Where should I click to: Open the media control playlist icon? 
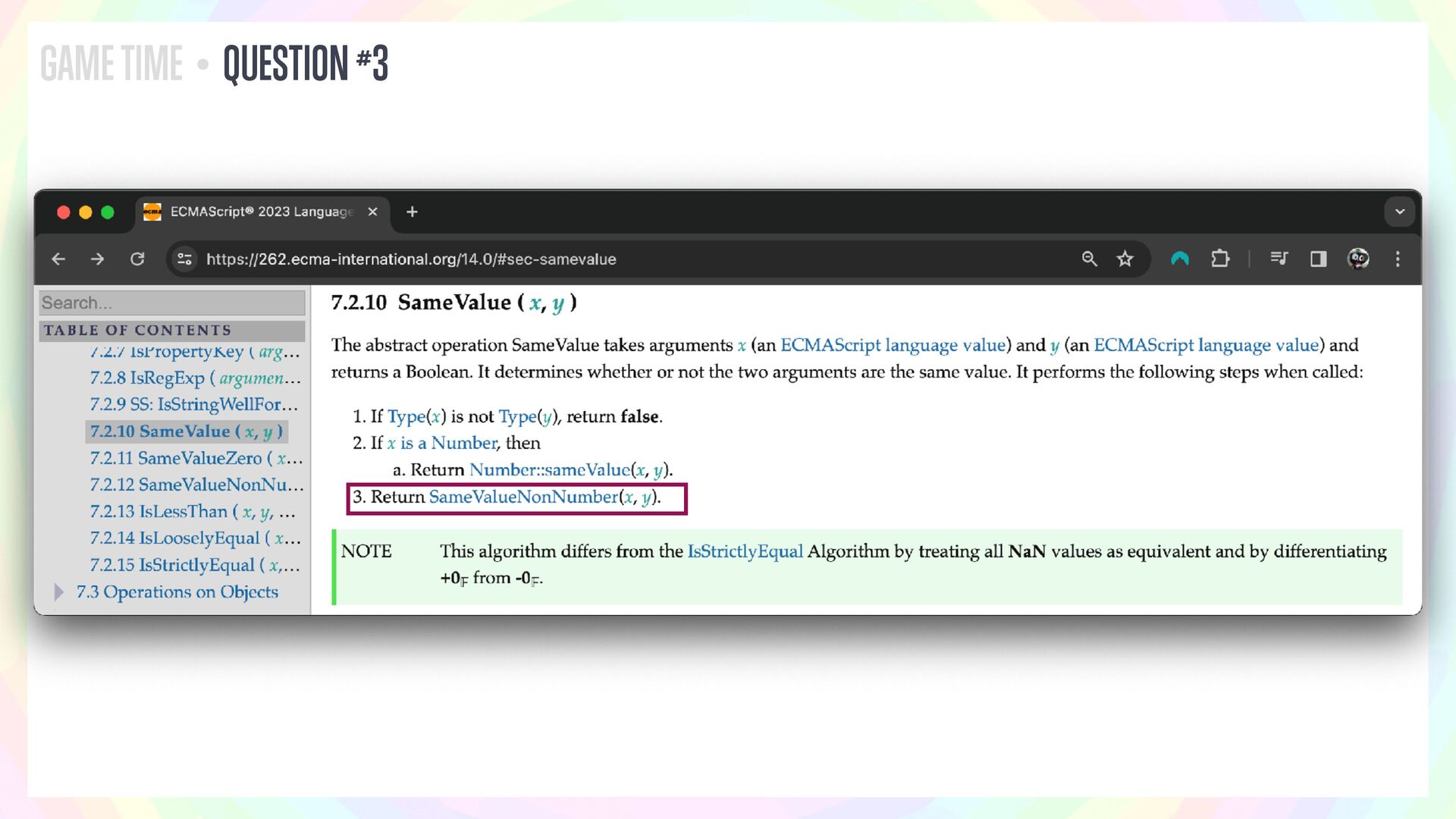click(x=1279, y=259)
